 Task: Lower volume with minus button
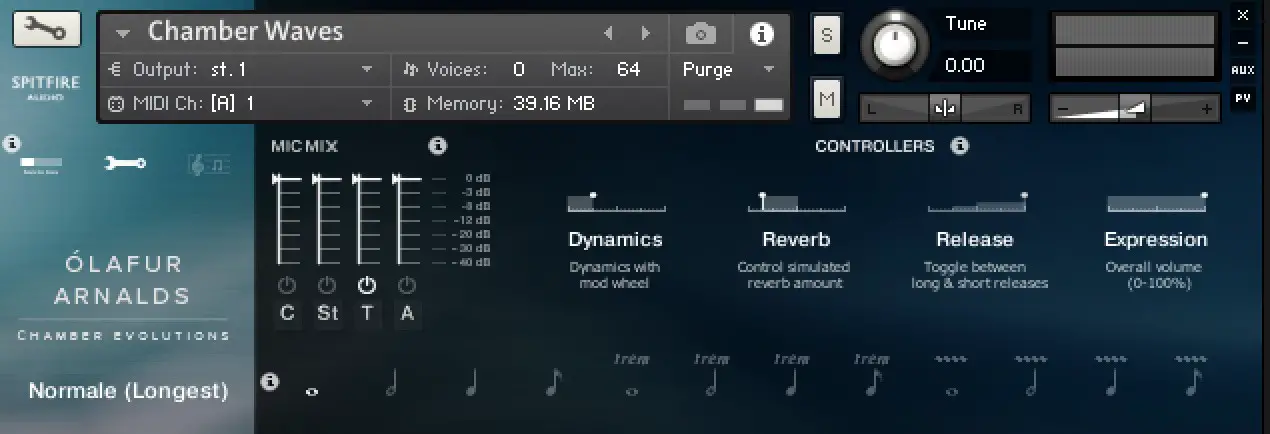tap(1063, 109)
